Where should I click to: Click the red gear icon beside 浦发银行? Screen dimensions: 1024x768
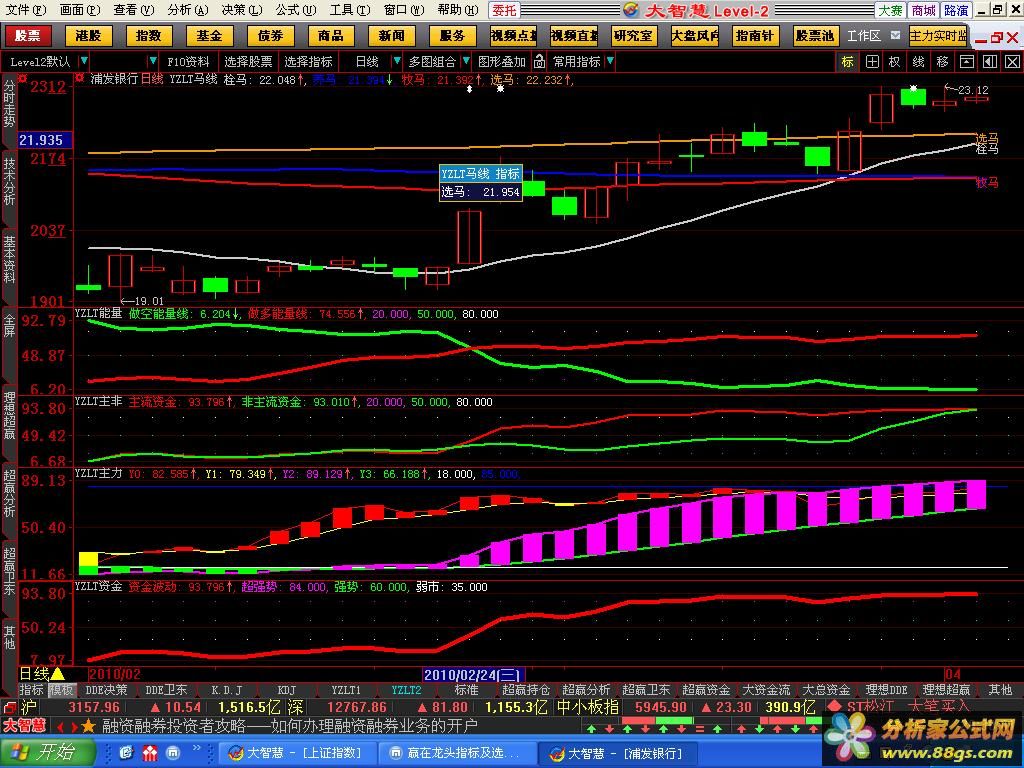click(79, 78)
